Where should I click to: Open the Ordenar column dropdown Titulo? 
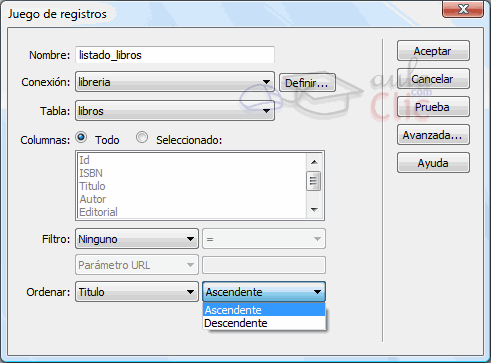pos(137,292)
